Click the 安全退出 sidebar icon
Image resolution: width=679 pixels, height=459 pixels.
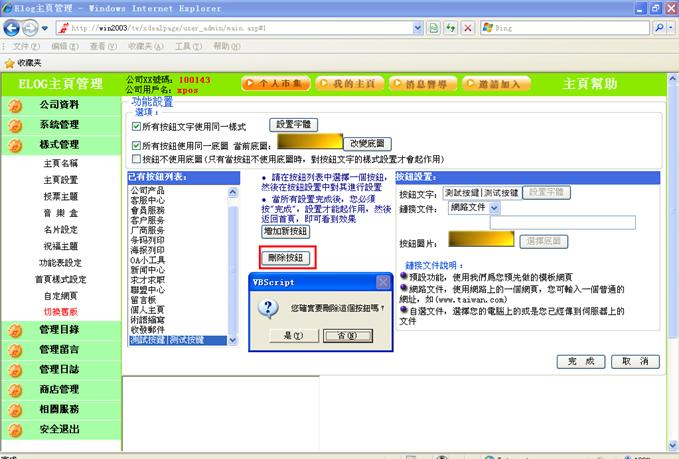pos(16,429)
